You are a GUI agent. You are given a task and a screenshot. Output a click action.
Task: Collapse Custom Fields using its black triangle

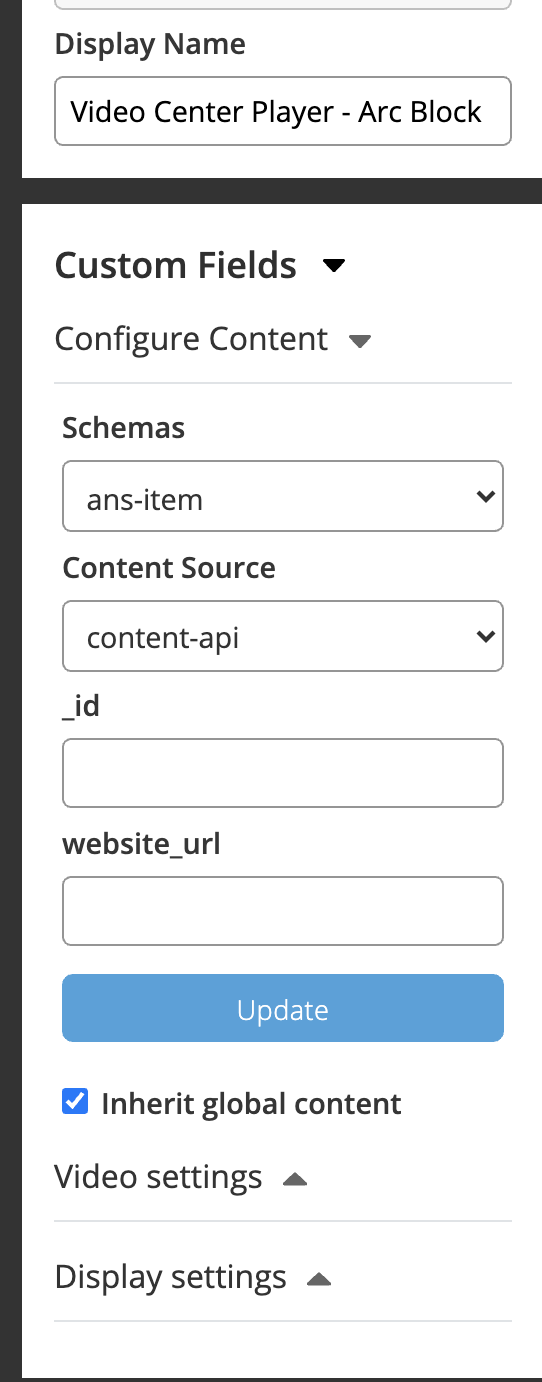pos(334,266)
